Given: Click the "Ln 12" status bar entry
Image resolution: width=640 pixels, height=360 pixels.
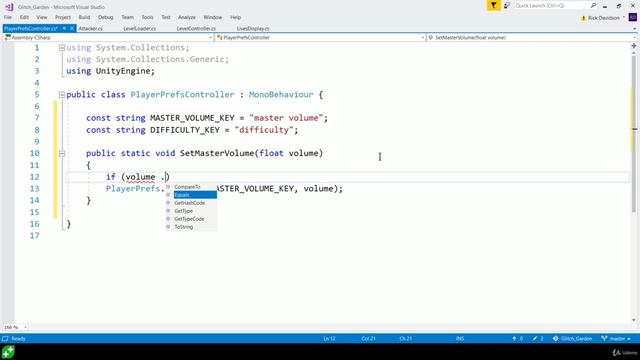Looking at the screenshot, I should pyautogui.click(x=329, y=338).
